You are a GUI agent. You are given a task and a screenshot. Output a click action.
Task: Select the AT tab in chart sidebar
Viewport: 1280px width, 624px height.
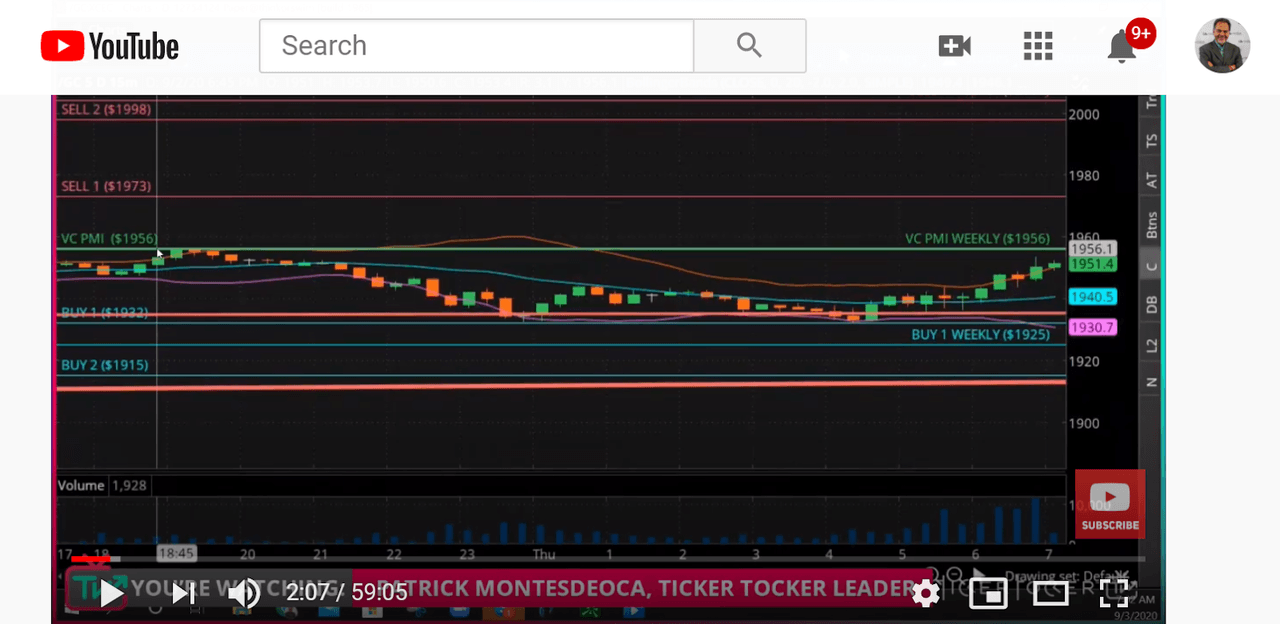pos(1152,181)
